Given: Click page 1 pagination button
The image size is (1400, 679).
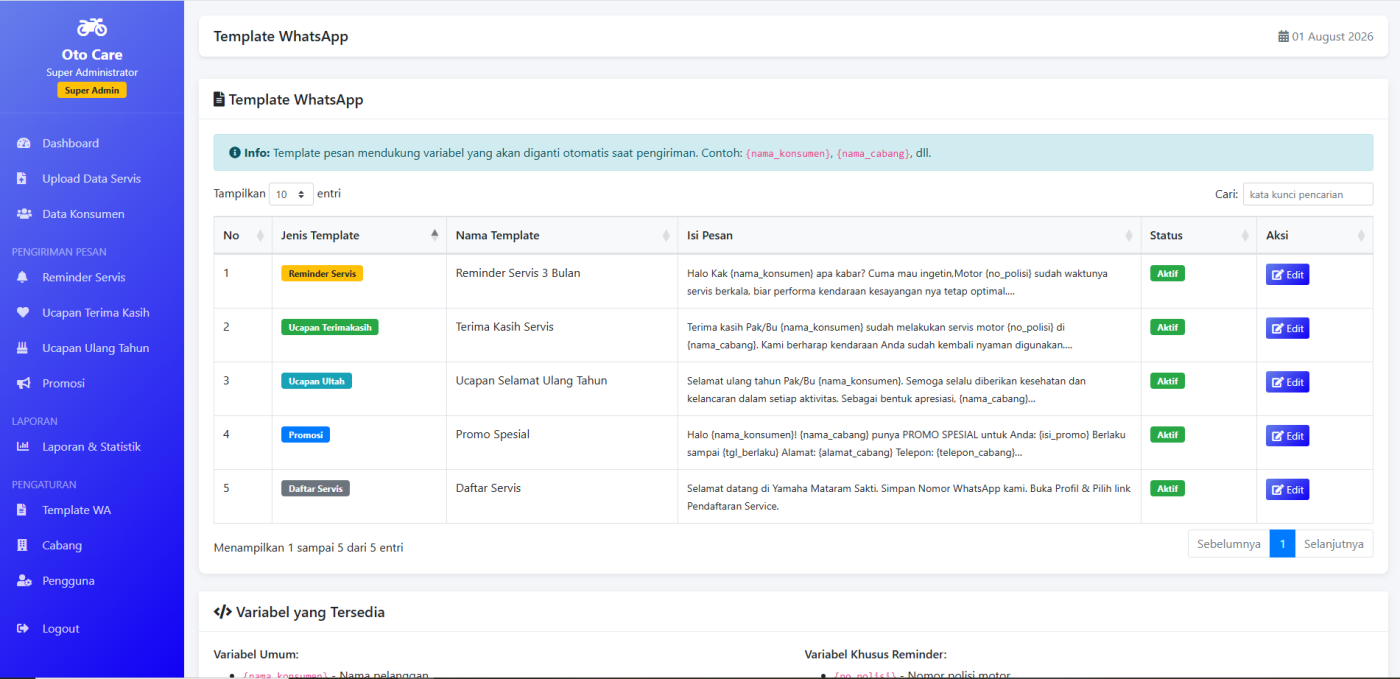Looking at the screenshot, I should [x=1282, y=544].
